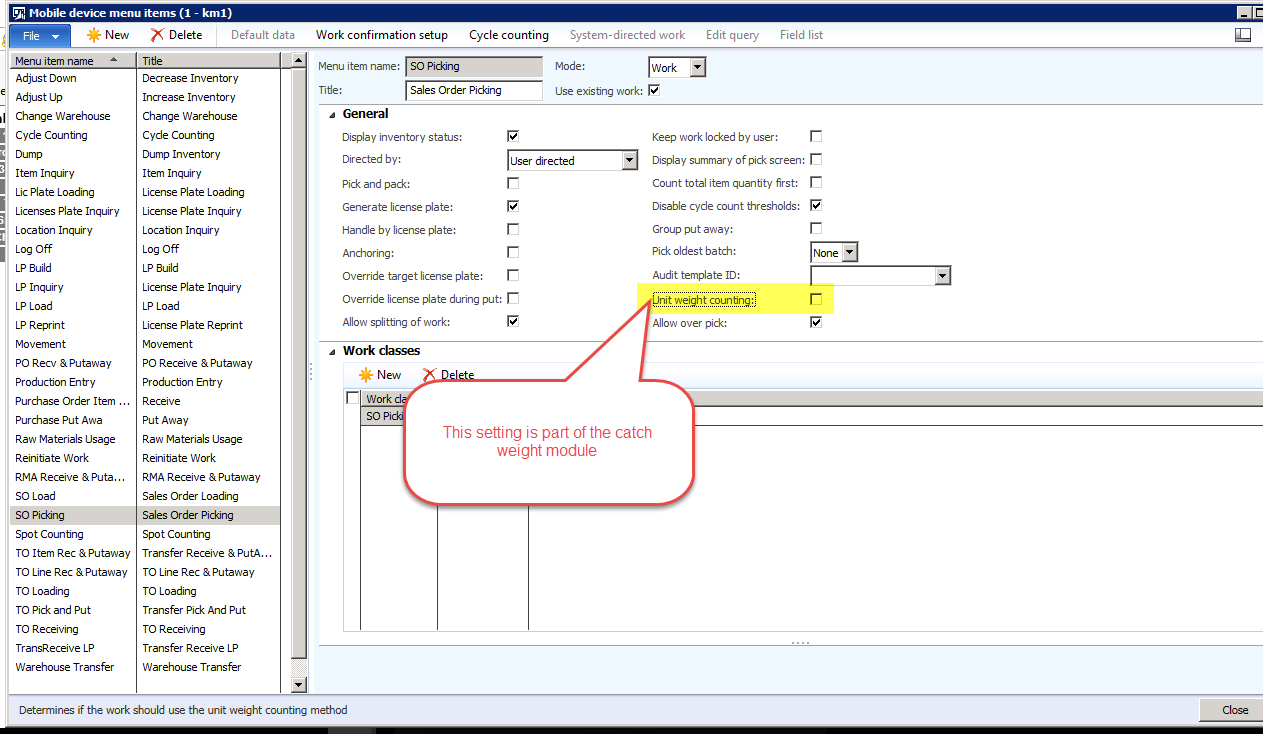Add new work class with New icon

tap(366, 375)
